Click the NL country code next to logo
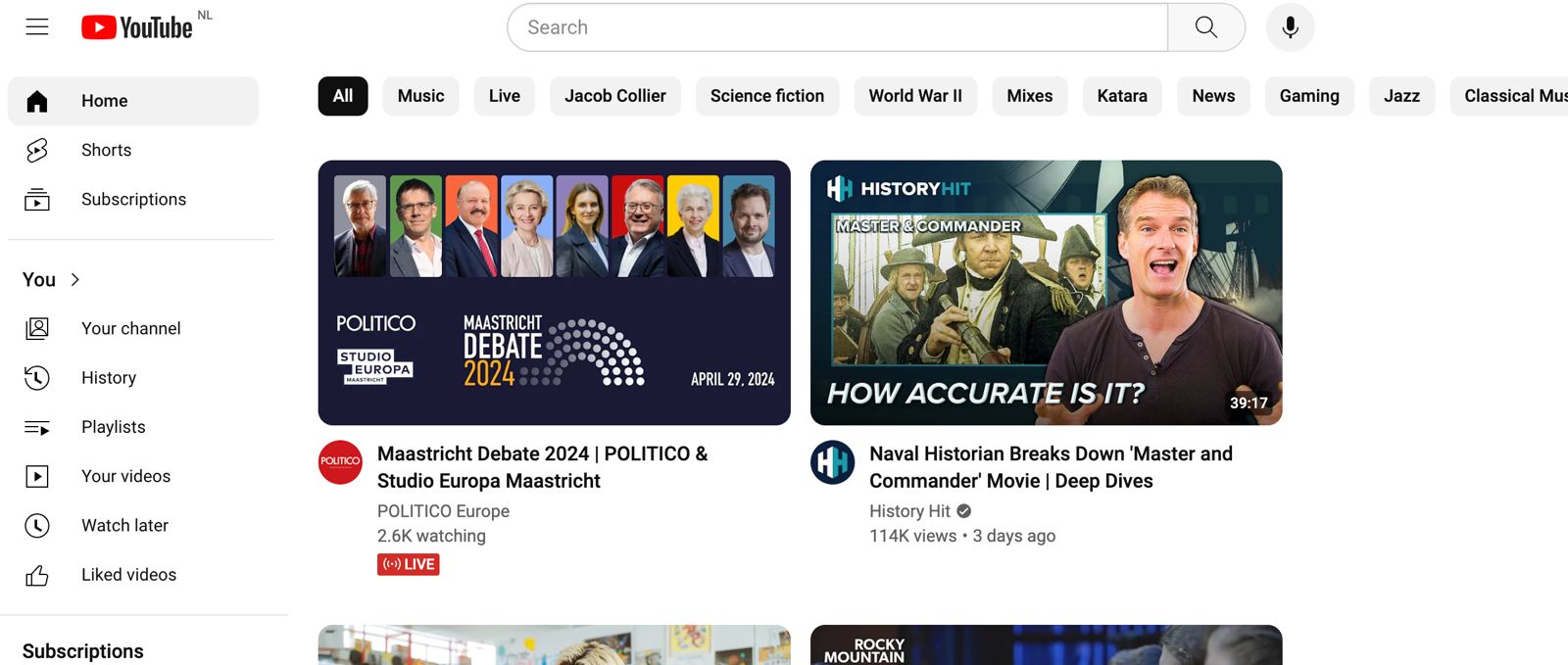This screenshot has height=665, width=1568. (205, 15)
